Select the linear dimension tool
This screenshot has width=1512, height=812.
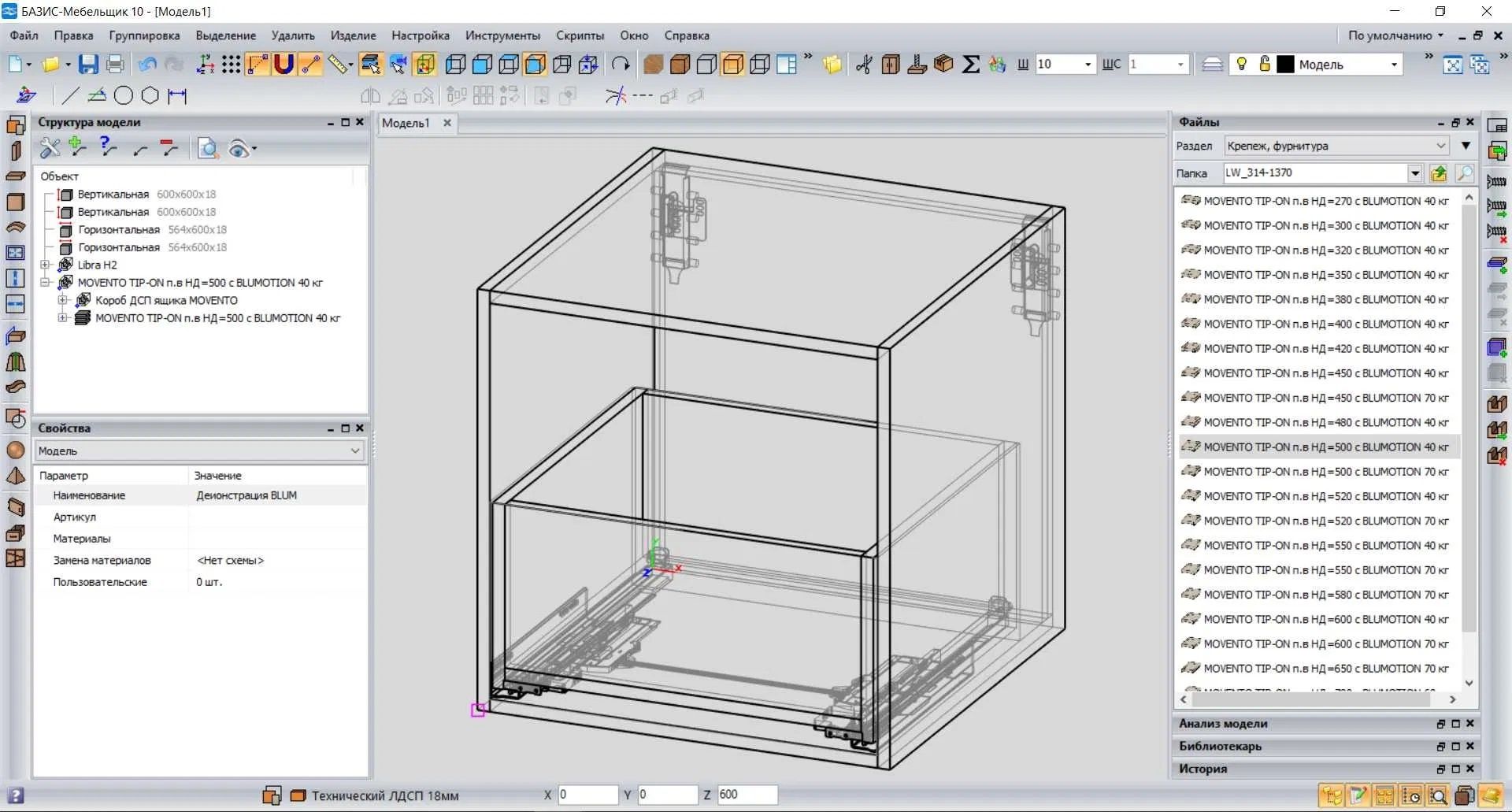point(177,96)
